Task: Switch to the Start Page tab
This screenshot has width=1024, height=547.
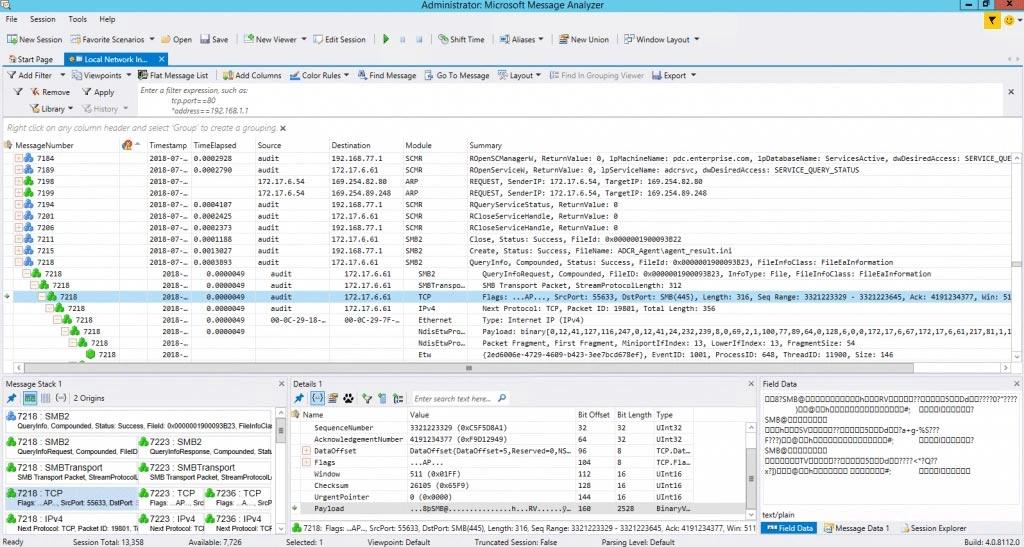Action: 30,59
